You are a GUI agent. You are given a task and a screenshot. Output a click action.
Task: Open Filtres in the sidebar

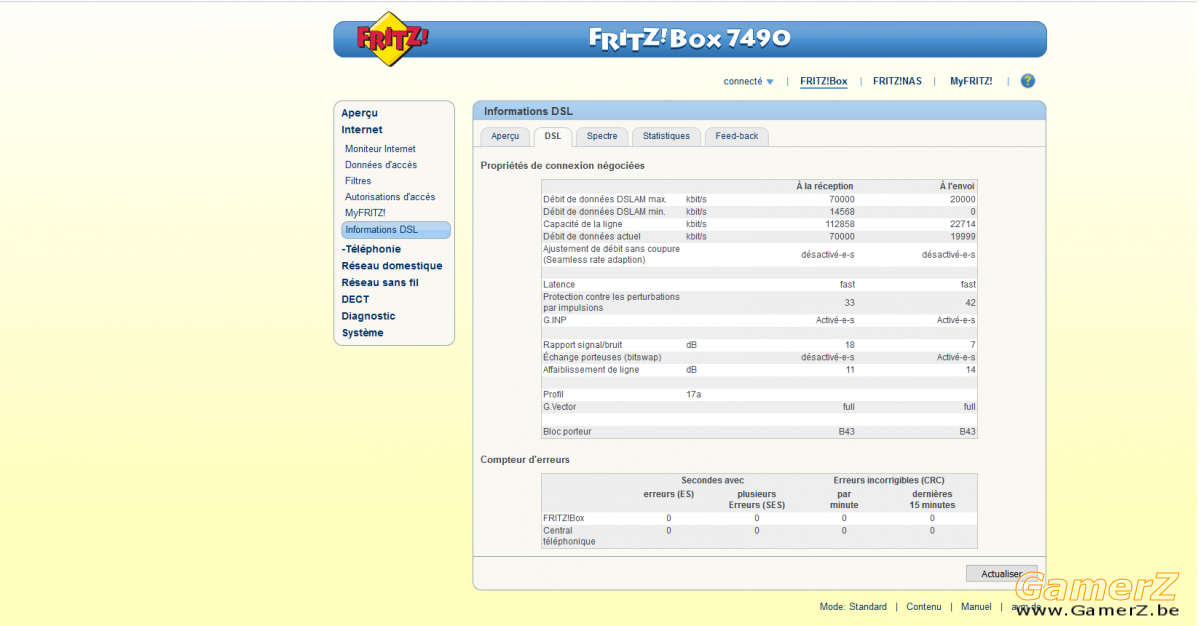358,181
